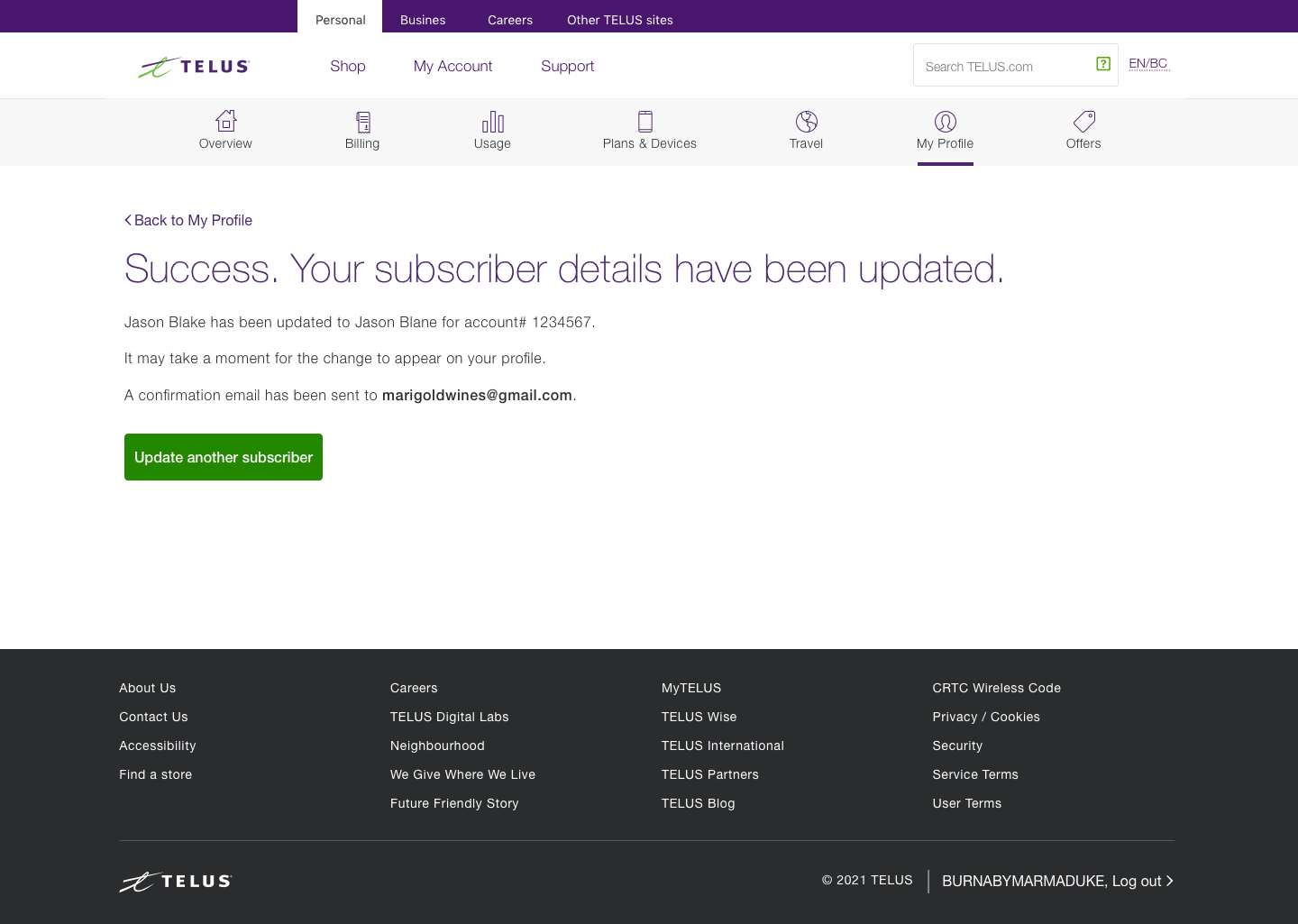
Task: Click Update another subscriber button
Action: pyautogui.click(x=224, y=457)
